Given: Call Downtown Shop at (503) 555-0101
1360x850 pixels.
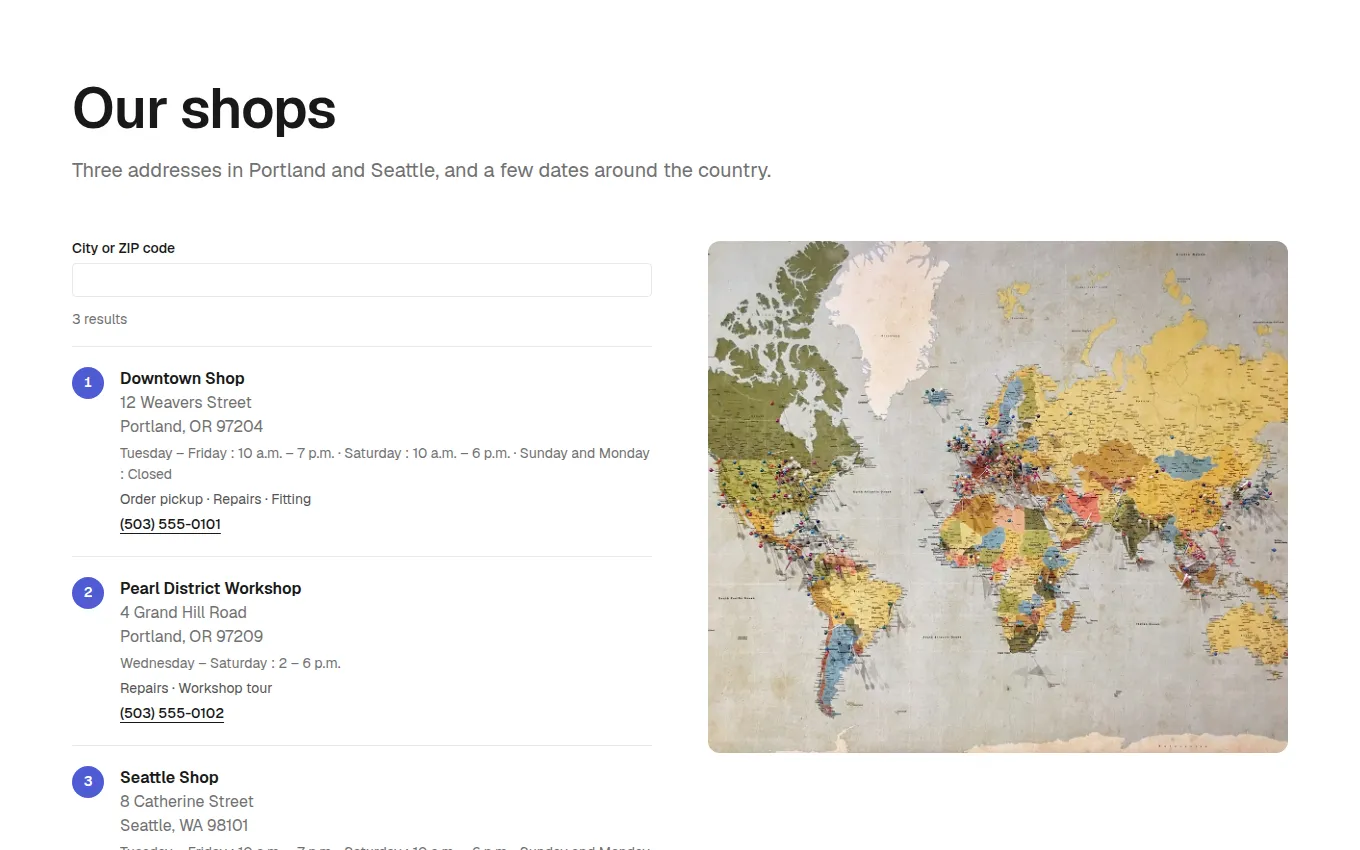Looking at the screenshot, I should click(170, 524).
